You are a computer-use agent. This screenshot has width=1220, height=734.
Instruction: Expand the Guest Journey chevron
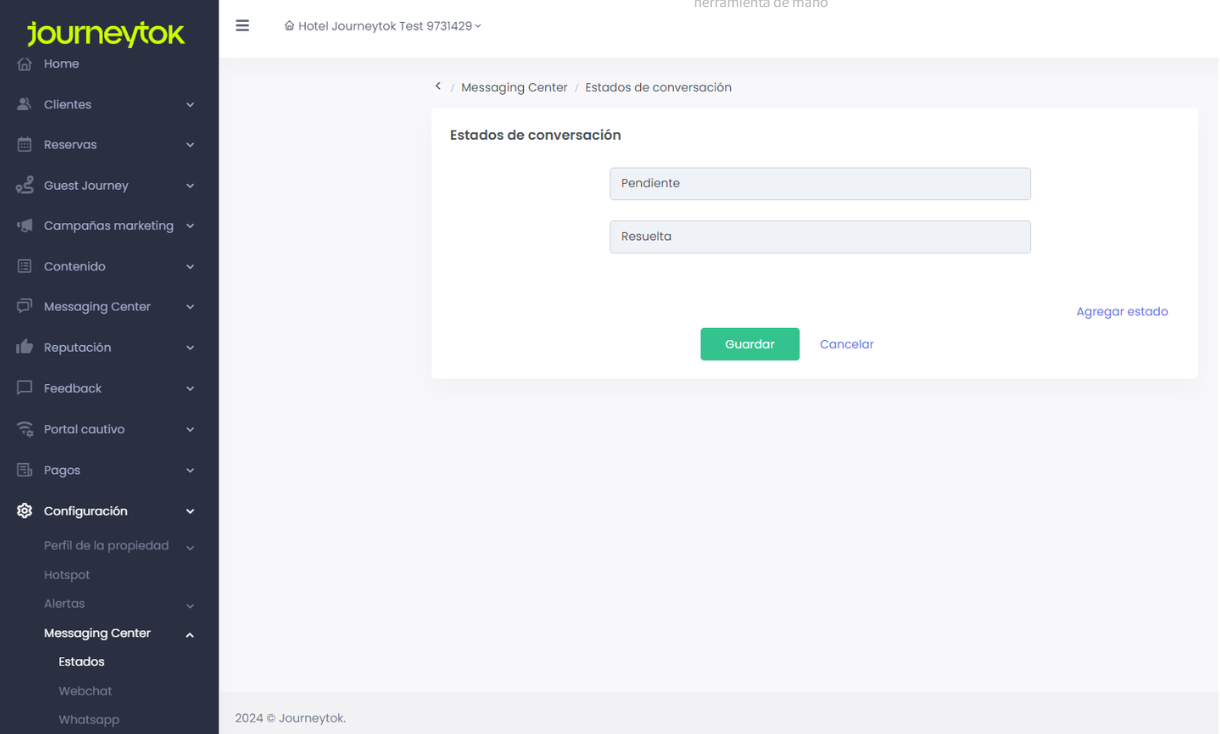(x=190, y=186)
